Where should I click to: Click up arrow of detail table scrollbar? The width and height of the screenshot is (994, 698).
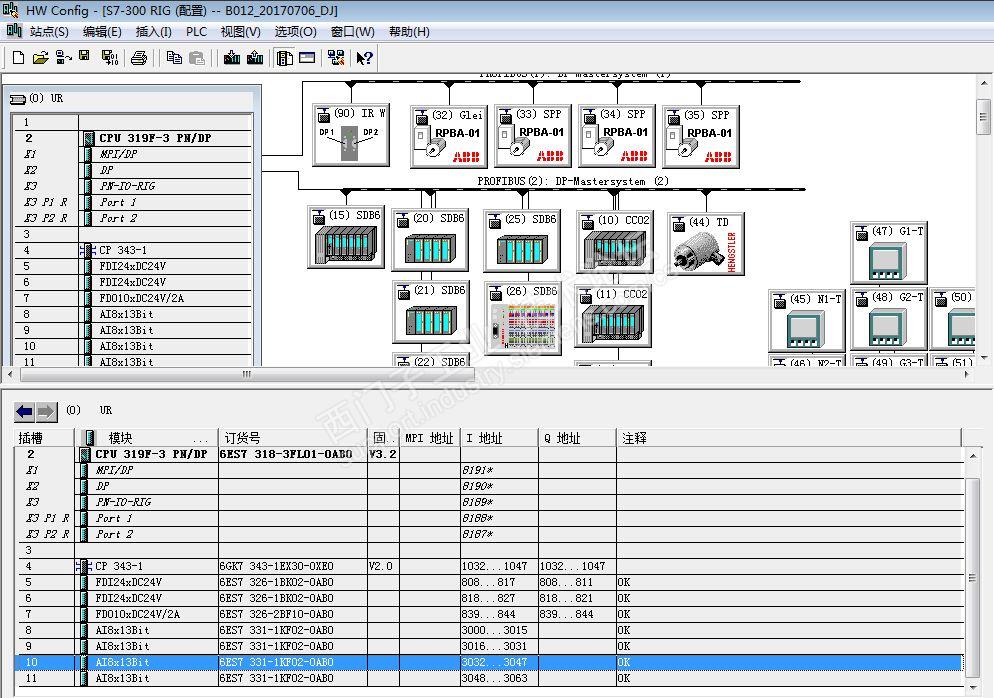click(x=972, y=455)
